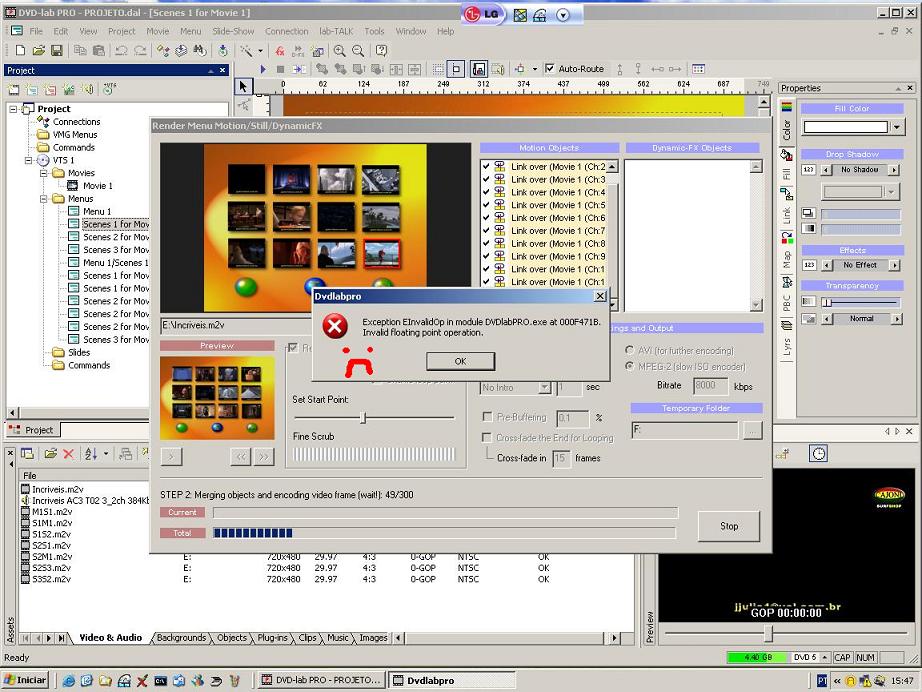Click the Temporary Folder path field
This screenshot has width=922, height=692.
pyautogui.click(x=684, y=430)
